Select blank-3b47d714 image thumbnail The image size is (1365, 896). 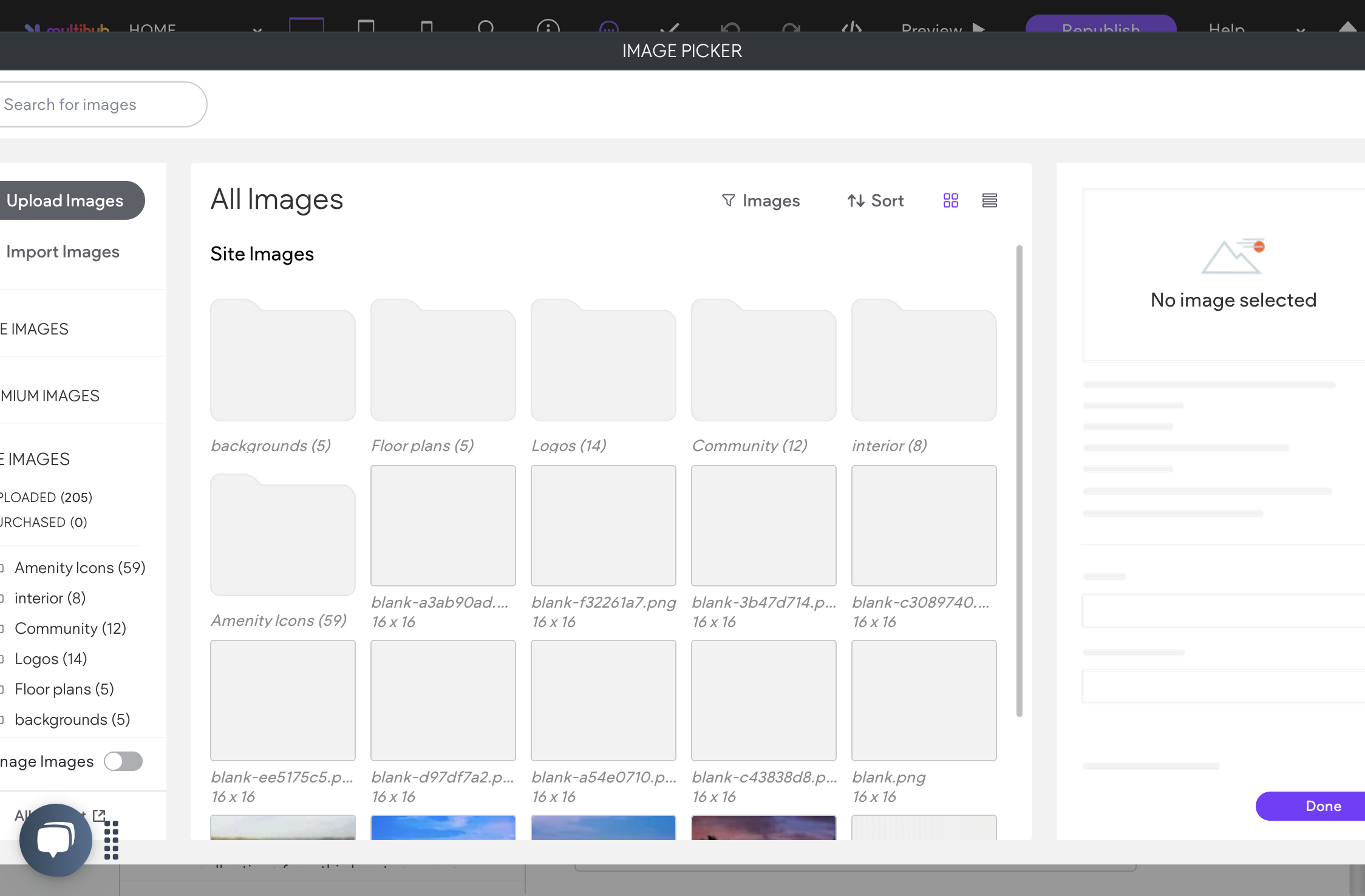[x=764, y=526]
